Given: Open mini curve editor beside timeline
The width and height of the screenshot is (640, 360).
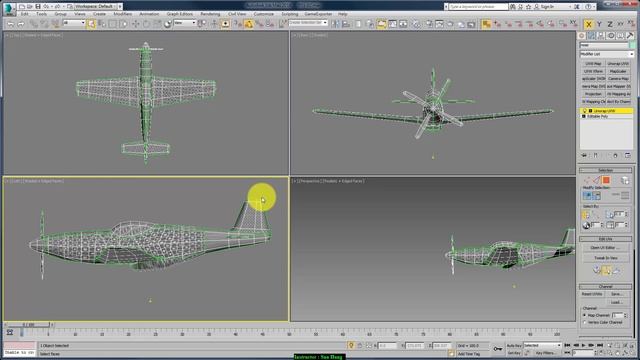Looking at the screenshot, I should [x=10, y=333].
